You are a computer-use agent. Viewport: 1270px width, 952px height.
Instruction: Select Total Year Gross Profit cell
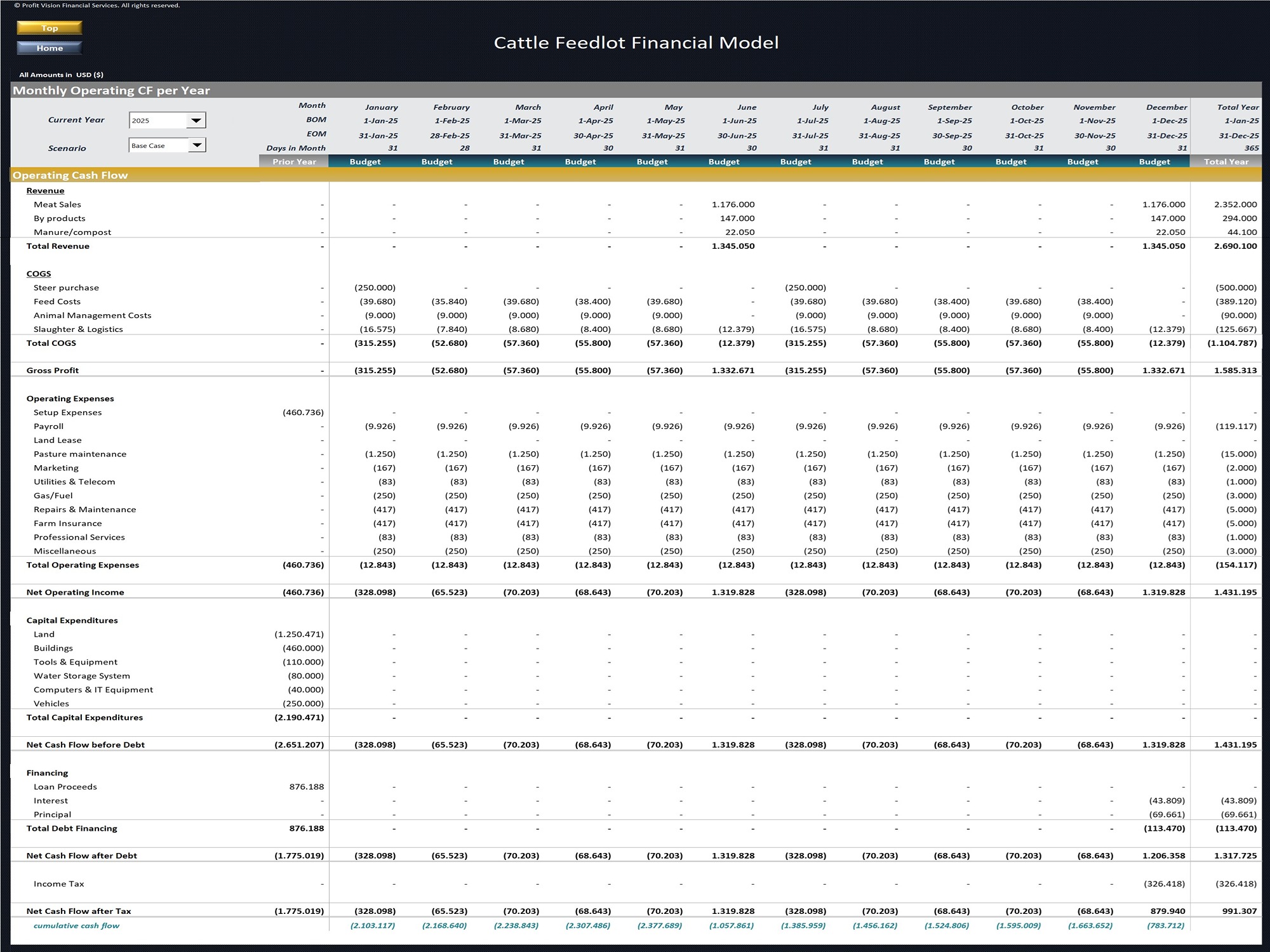point(1235,370)
